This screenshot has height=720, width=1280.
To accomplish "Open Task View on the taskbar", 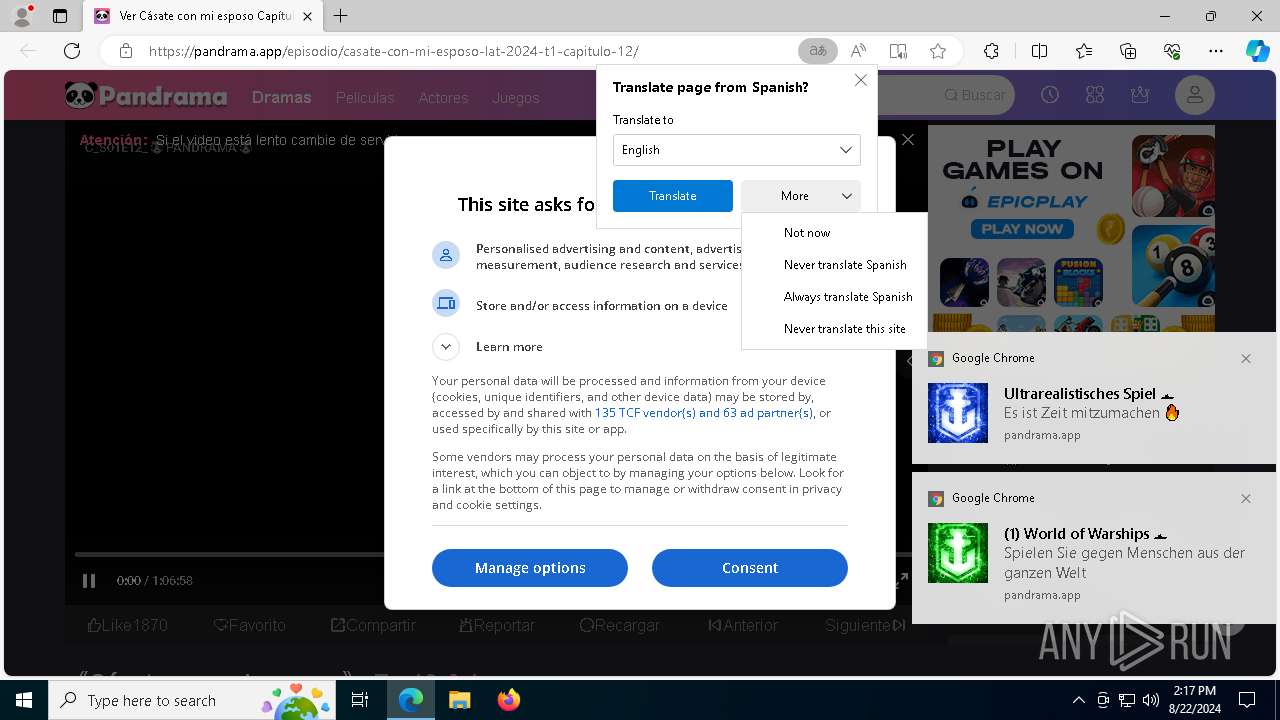I will coord(361,700).
